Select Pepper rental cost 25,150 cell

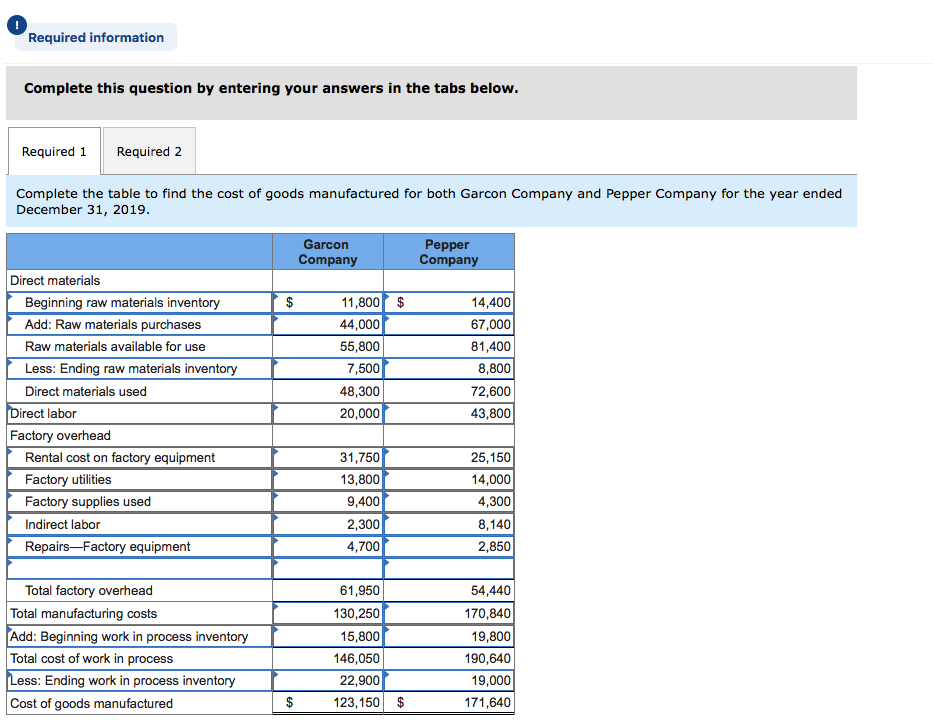[449, 457]
